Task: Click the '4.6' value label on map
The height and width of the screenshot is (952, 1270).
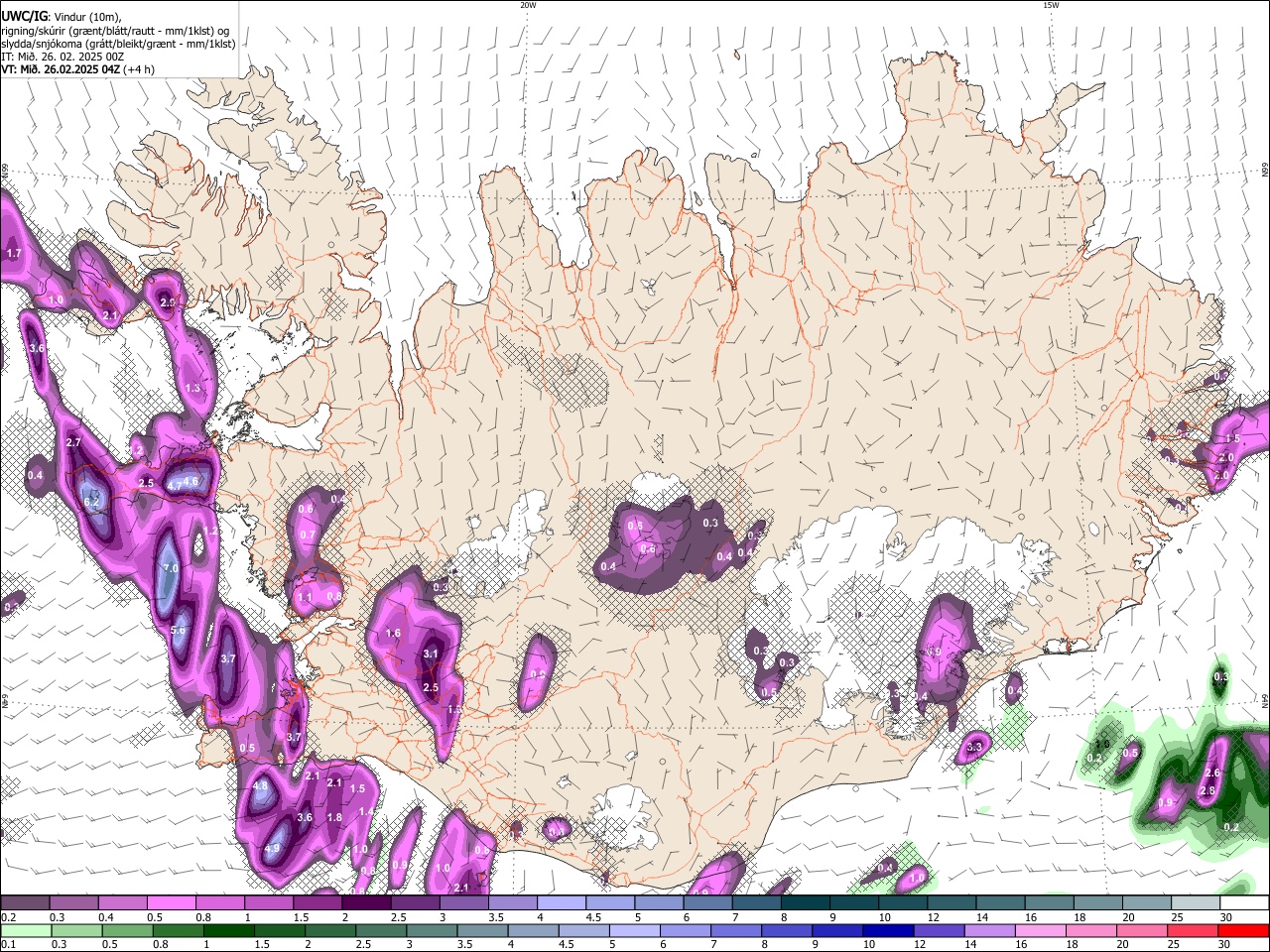Action: (190, 481)
